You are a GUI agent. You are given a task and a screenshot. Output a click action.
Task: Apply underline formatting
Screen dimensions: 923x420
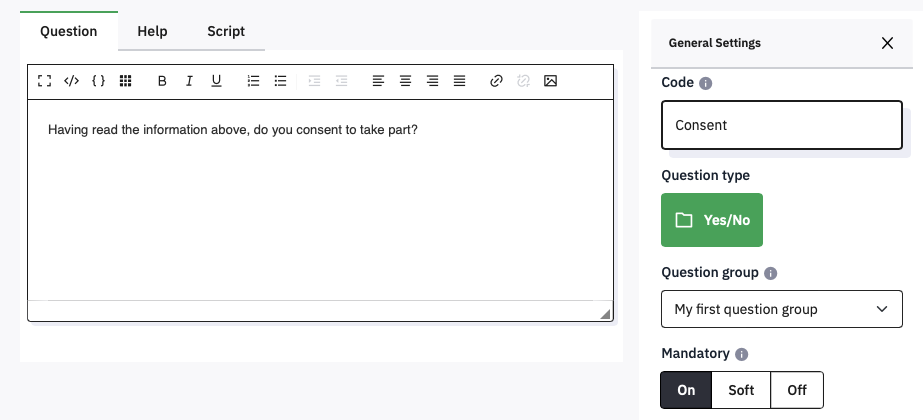click(216, 81)
